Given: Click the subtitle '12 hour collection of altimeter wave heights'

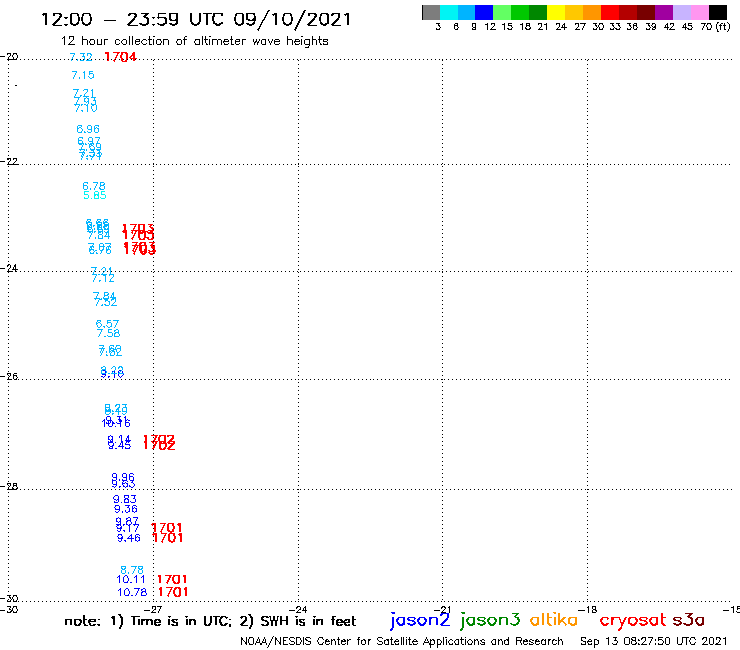Looking at the screenshot, I should click(x=194, y=42).
